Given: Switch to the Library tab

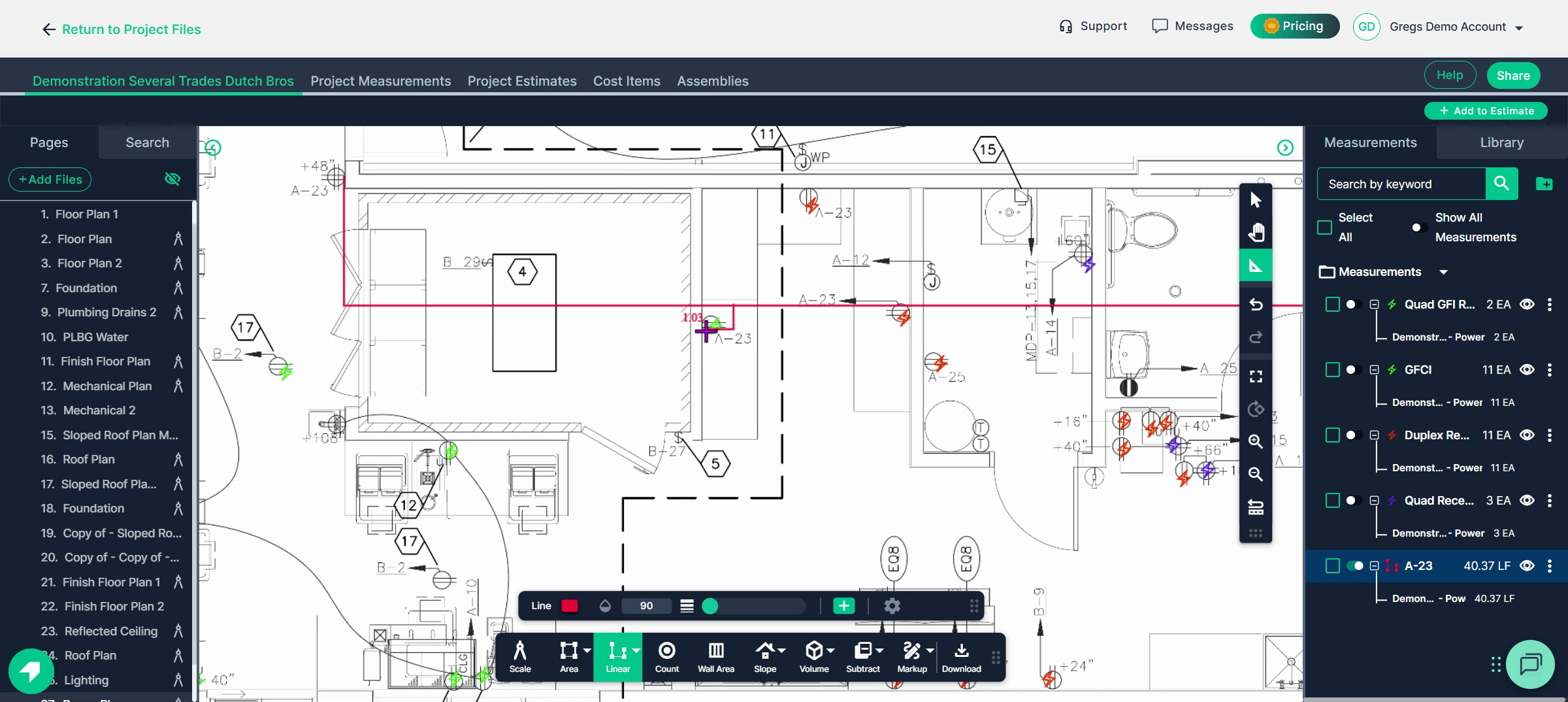Looking at the screenshot, I should pyautogui.click(x=1501, y=142).
